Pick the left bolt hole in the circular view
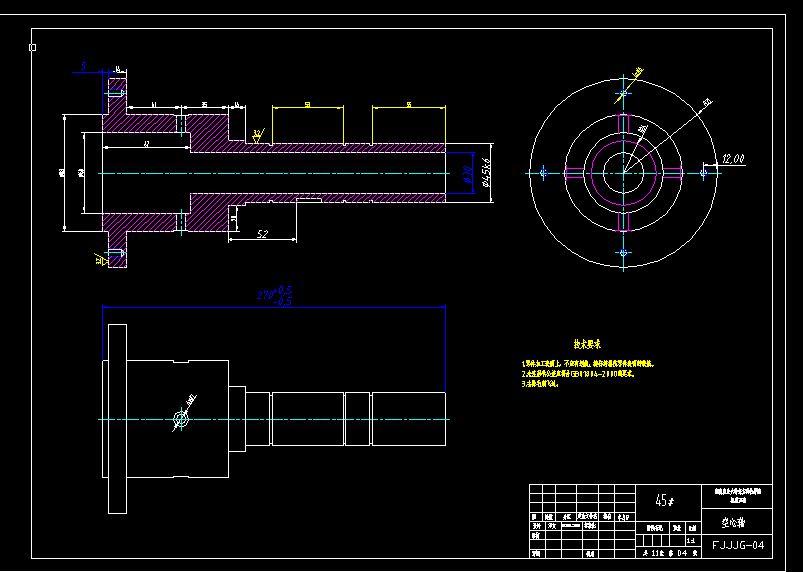The height and width of the screenshot is (572, 803). 544,173
